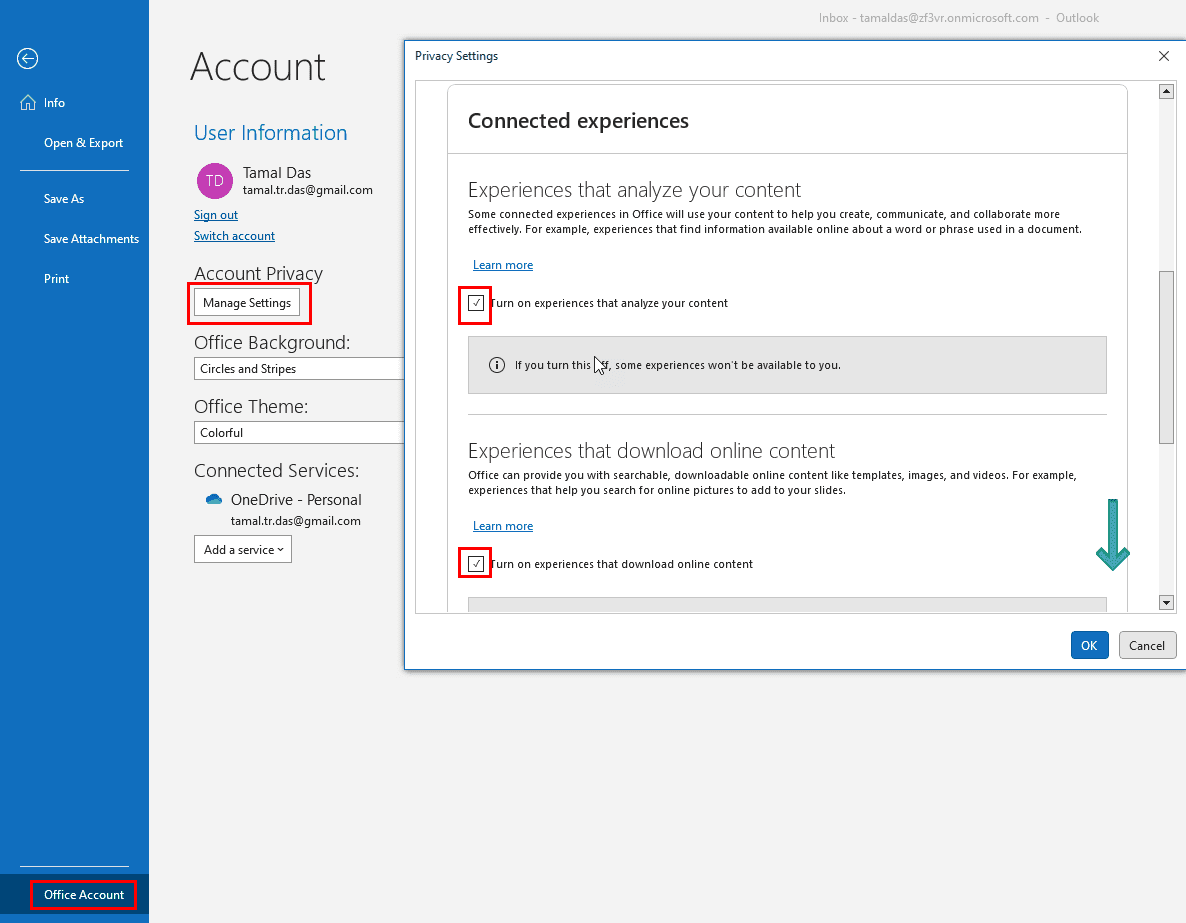Click the TD profile avatar for Tamal Das
This screenshot has width=1186, height=923.
point(214,181)
